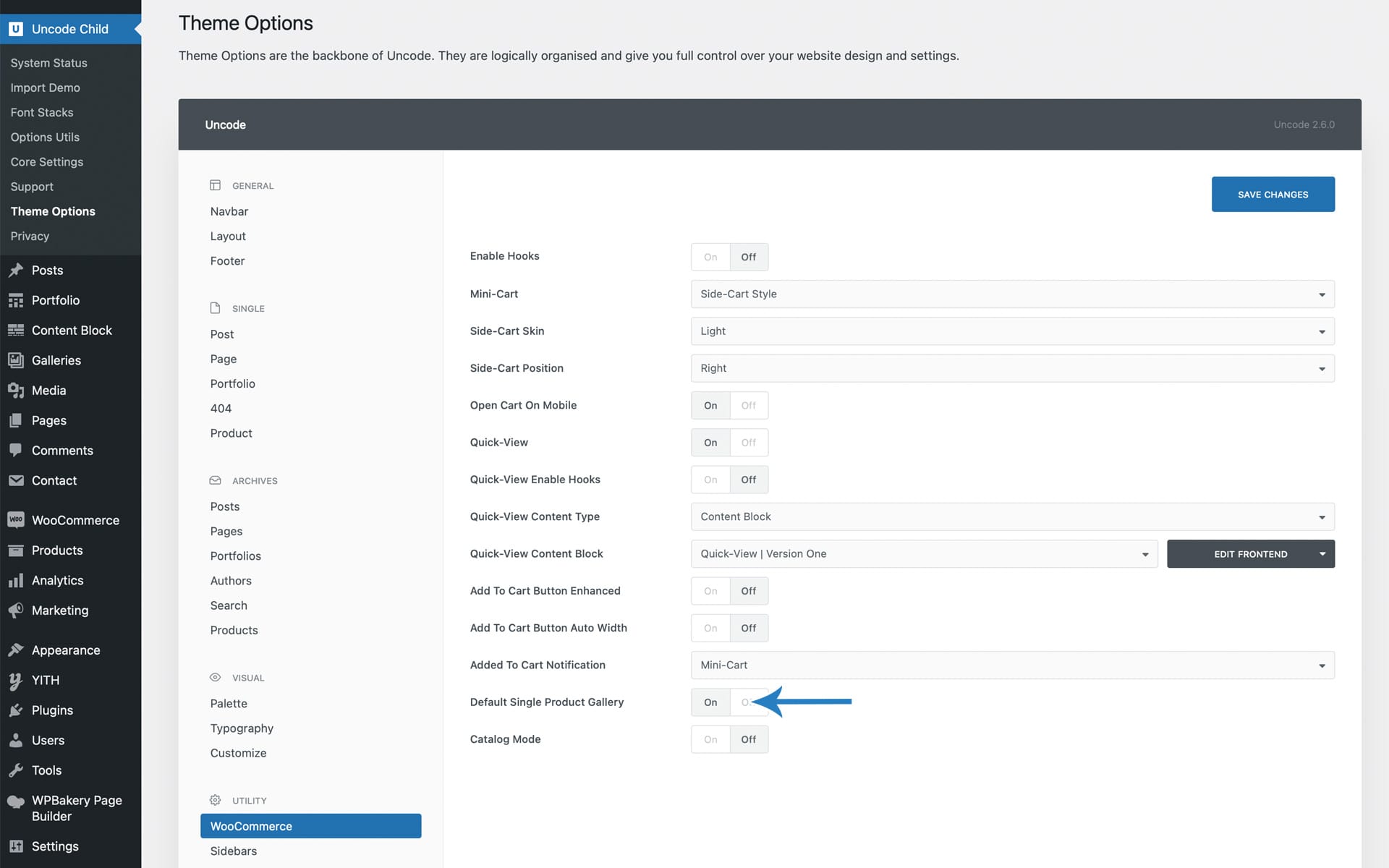
Task: Click the Save Changes button
Action: click(x=1273, y=195)
